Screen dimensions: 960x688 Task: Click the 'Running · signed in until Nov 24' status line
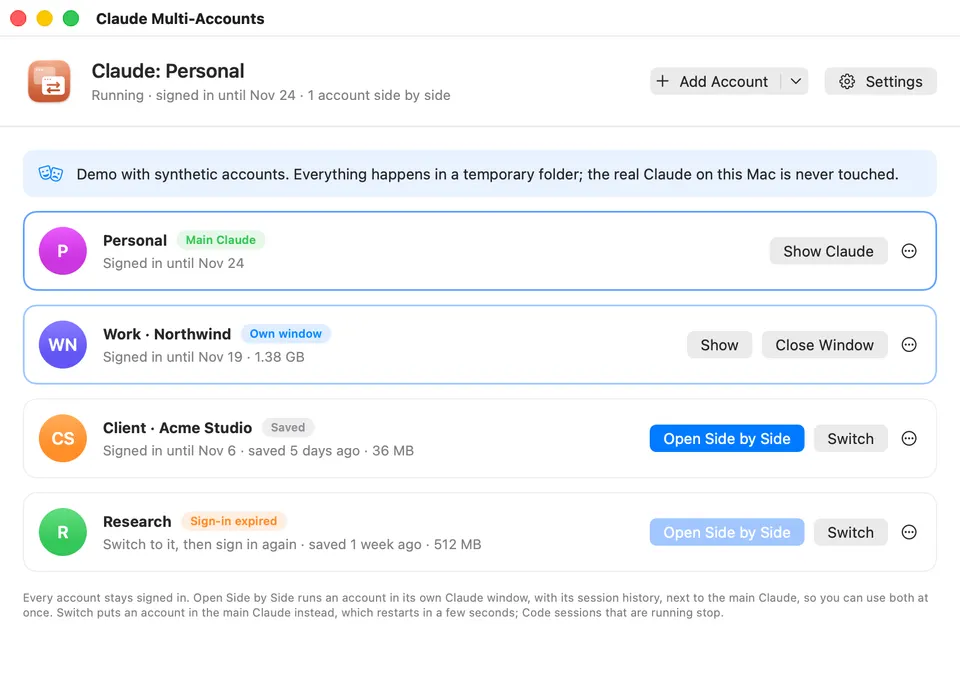click(271, 95)
